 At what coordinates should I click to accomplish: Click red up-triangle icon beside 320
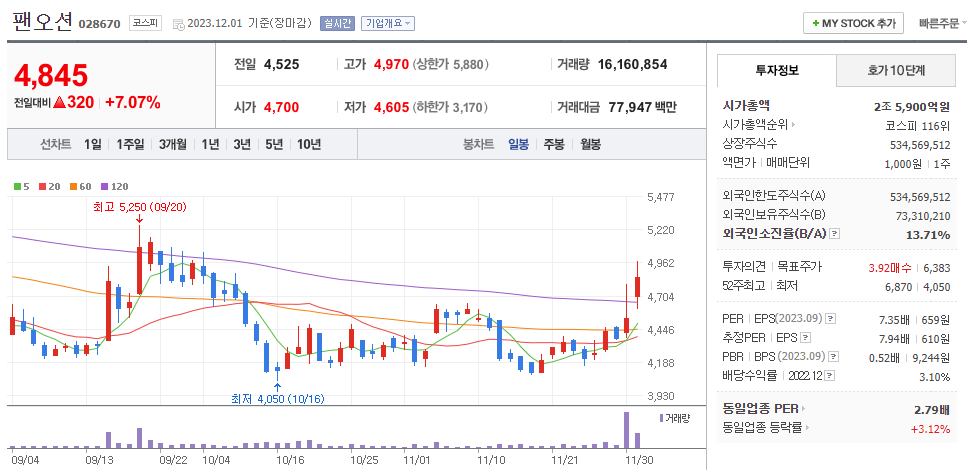(59, 102)
